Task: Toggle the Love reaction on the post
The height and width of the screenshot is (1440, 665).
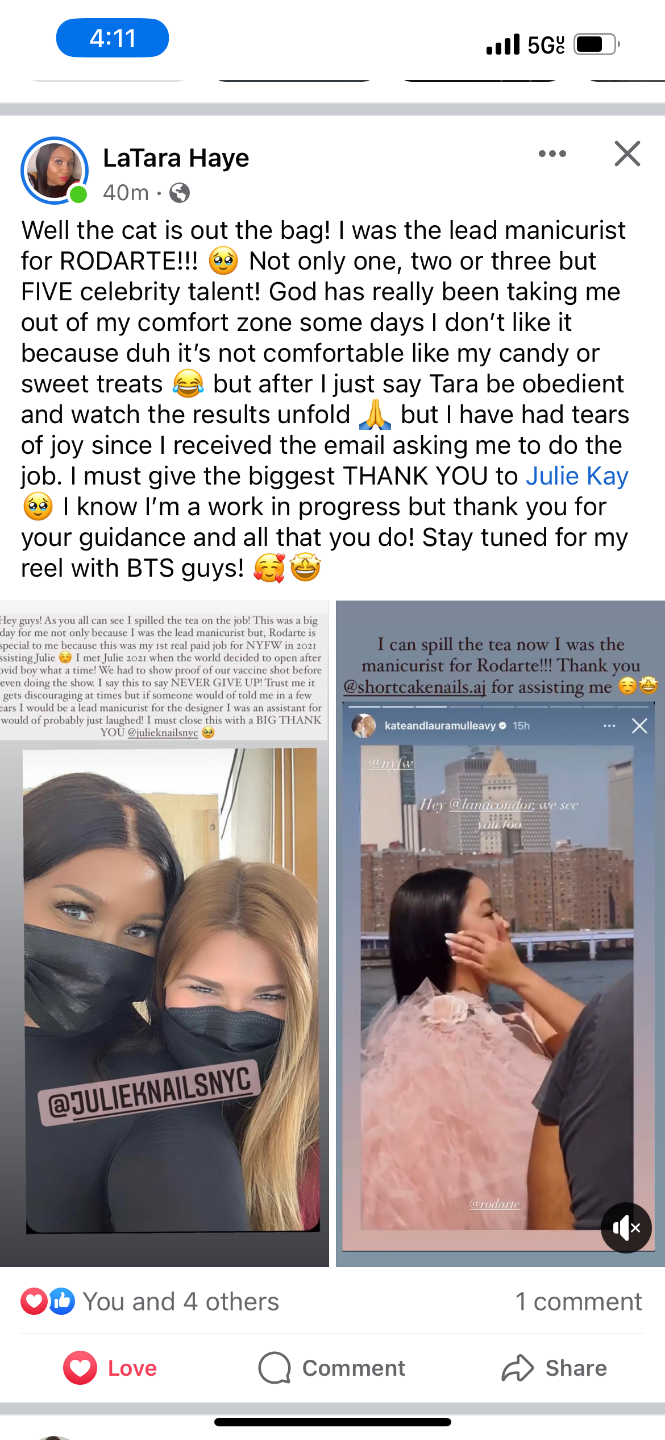Action: point(110,1368)
